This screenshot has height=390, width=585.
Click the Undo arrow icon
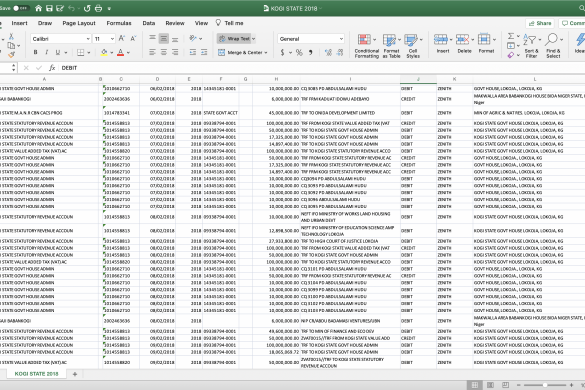tap(71, 8)
